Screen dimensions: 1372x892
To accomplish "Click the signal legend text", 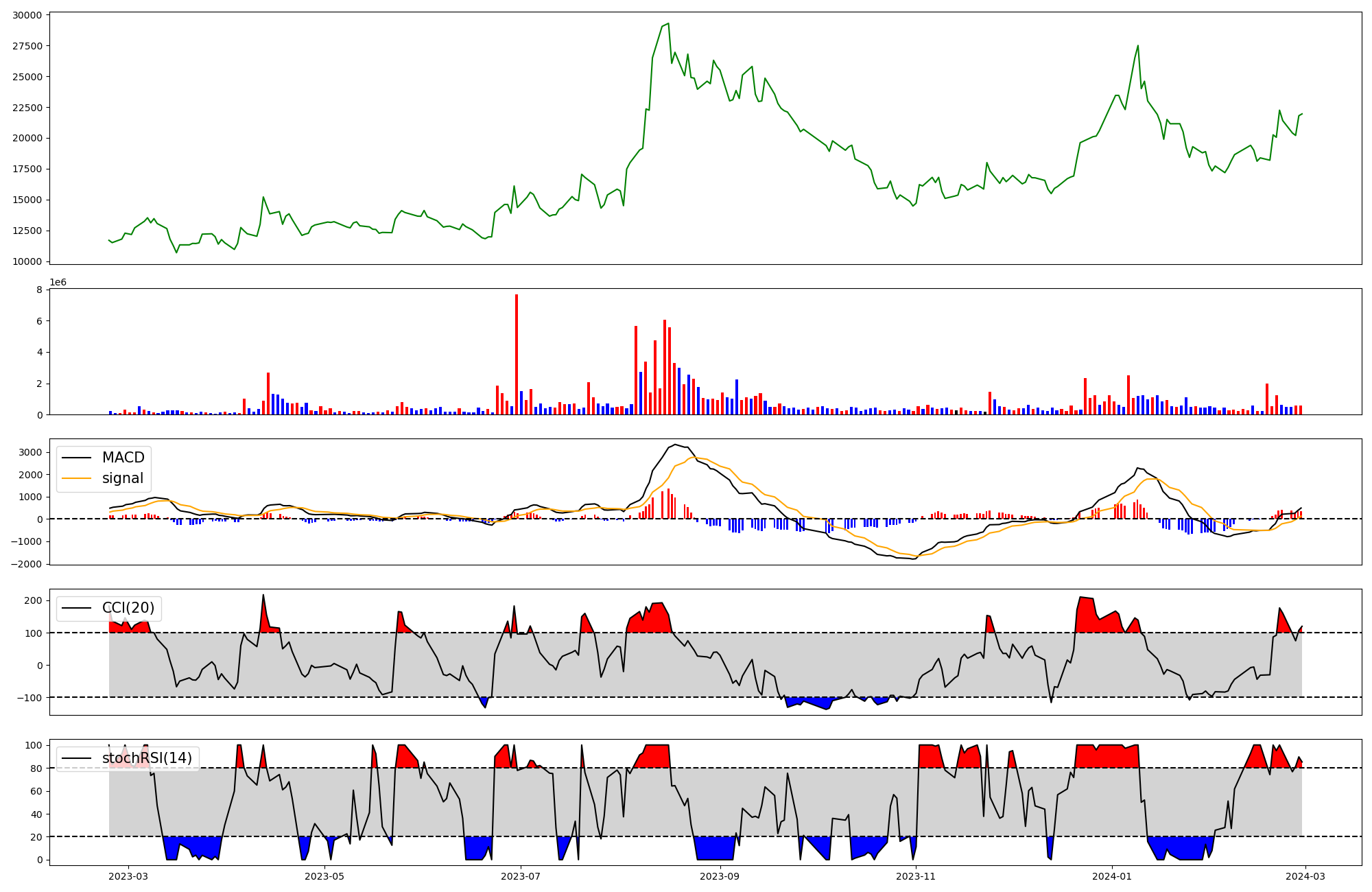I will coord(123,478).
